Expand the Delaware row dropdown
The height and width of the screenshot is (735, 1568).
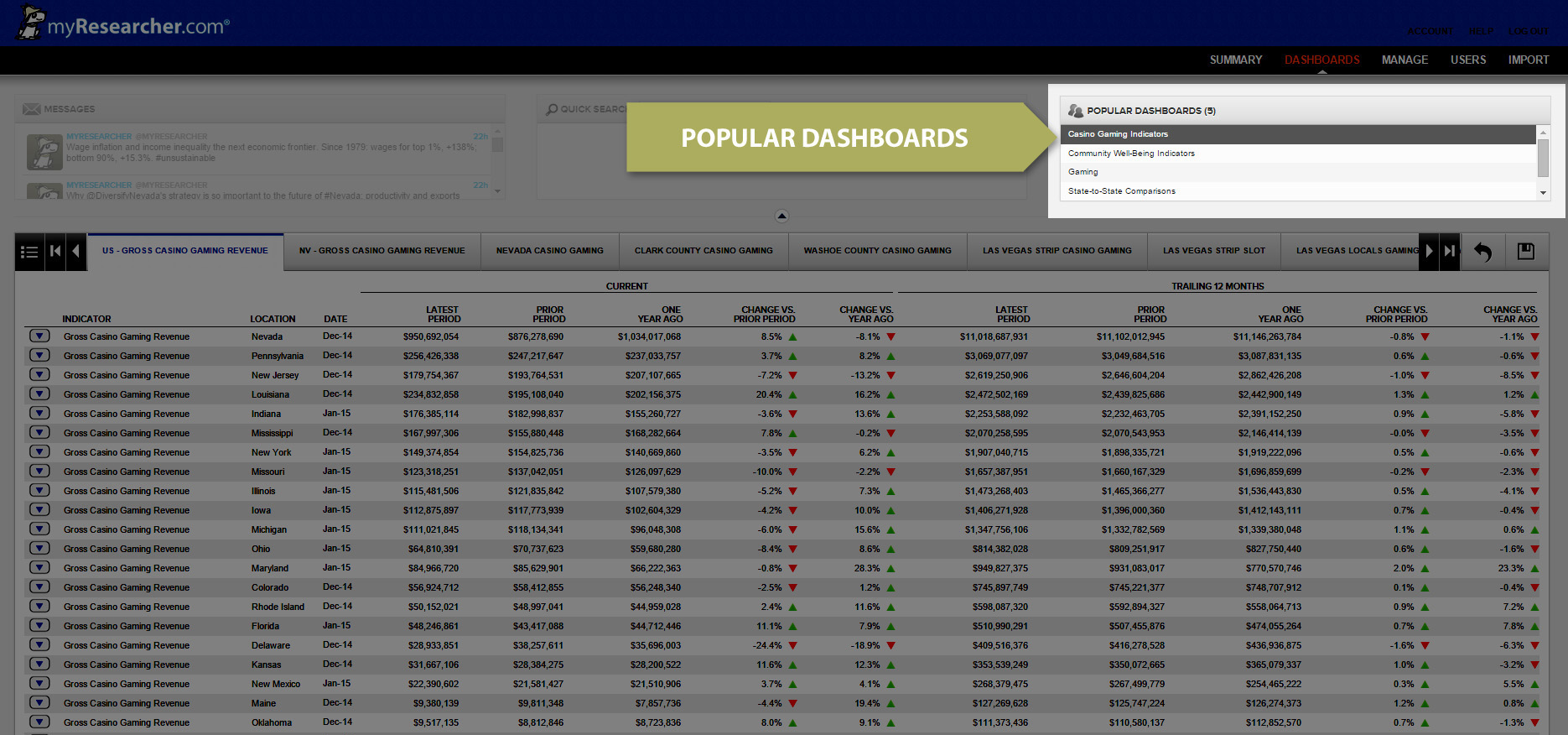coord(39,644)
